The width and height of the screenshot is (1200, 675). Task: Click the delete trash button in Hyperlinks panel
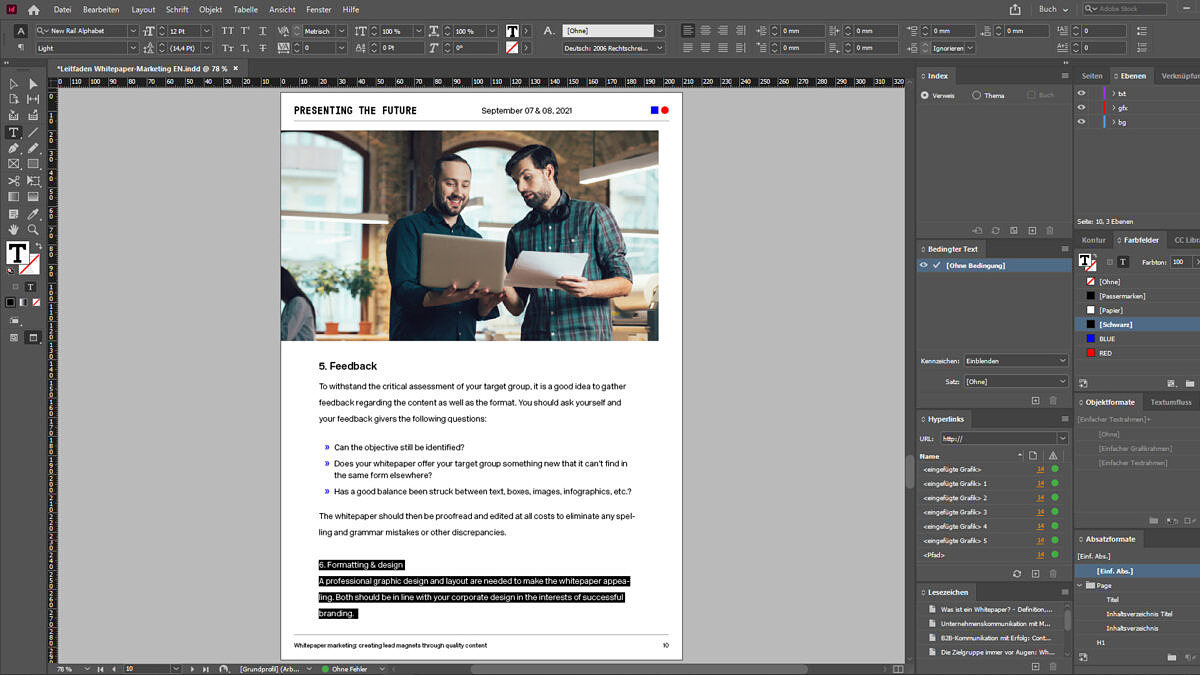[1051, 573]
